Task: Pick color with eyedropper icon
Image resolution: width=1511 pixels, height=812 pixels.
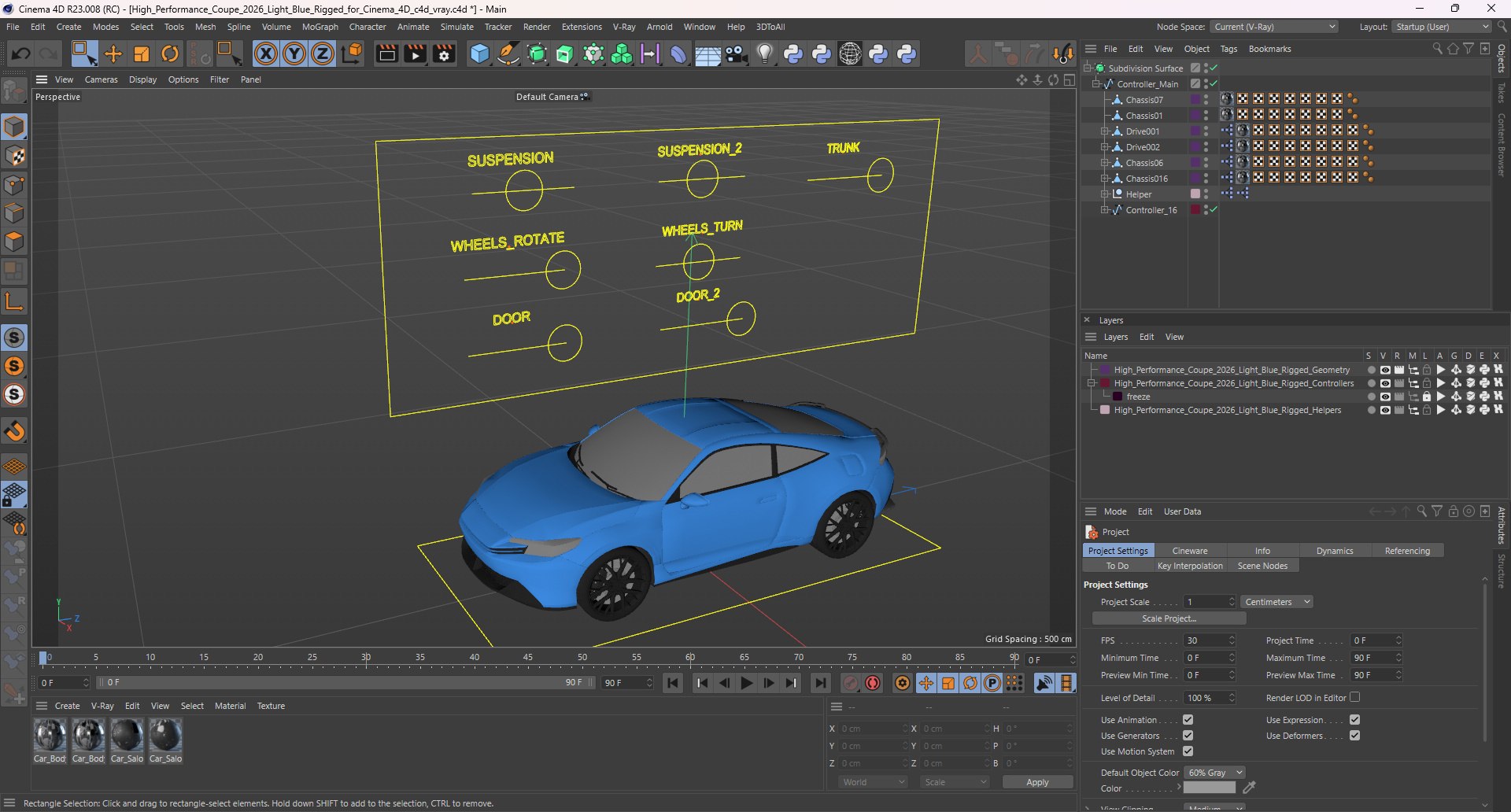Action: pos(1249,787)
